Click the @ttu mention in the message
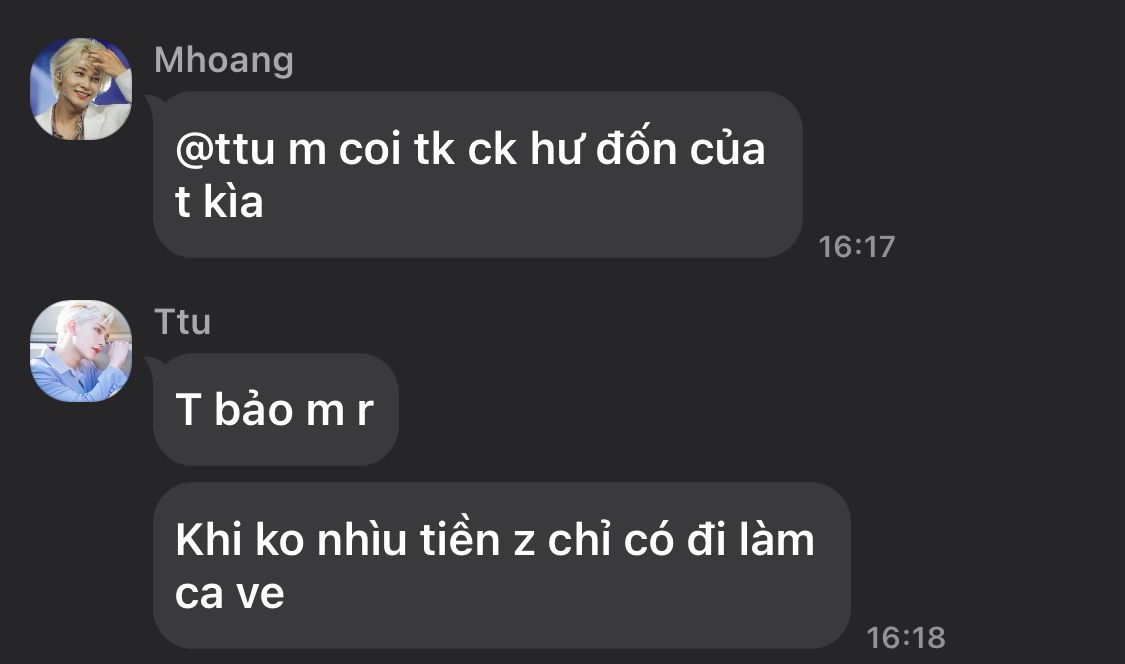This screenshot has width=1125, height=664. [225, 149]
